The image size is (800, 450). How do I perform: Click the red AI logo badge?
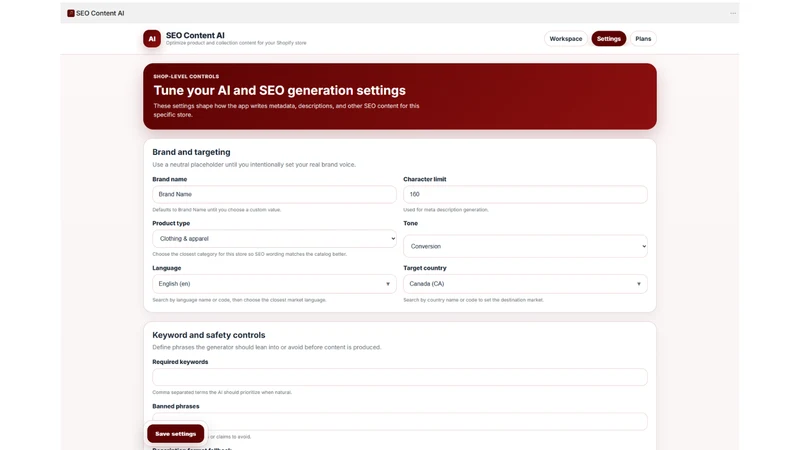pyautogui.click(x=152, y=39)
